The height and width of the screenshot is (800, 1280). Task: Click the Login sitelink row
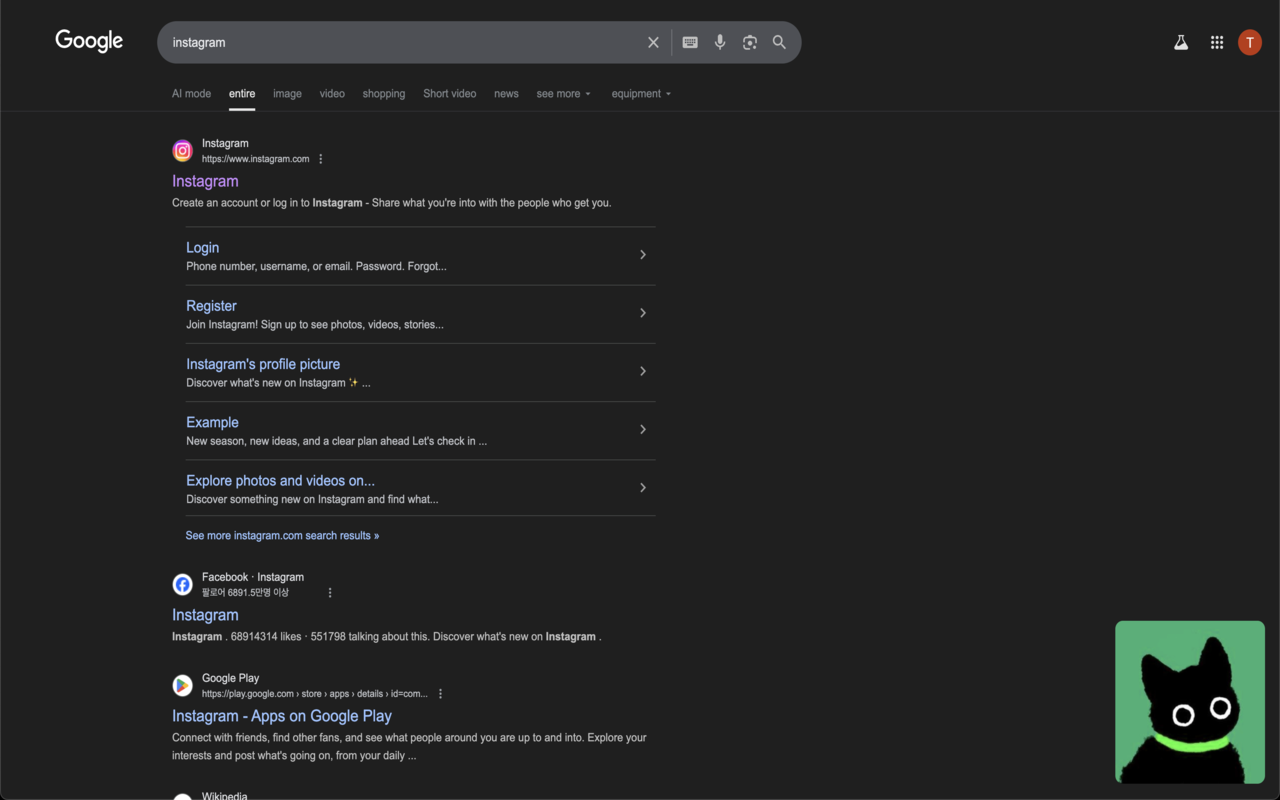[421, 256]
